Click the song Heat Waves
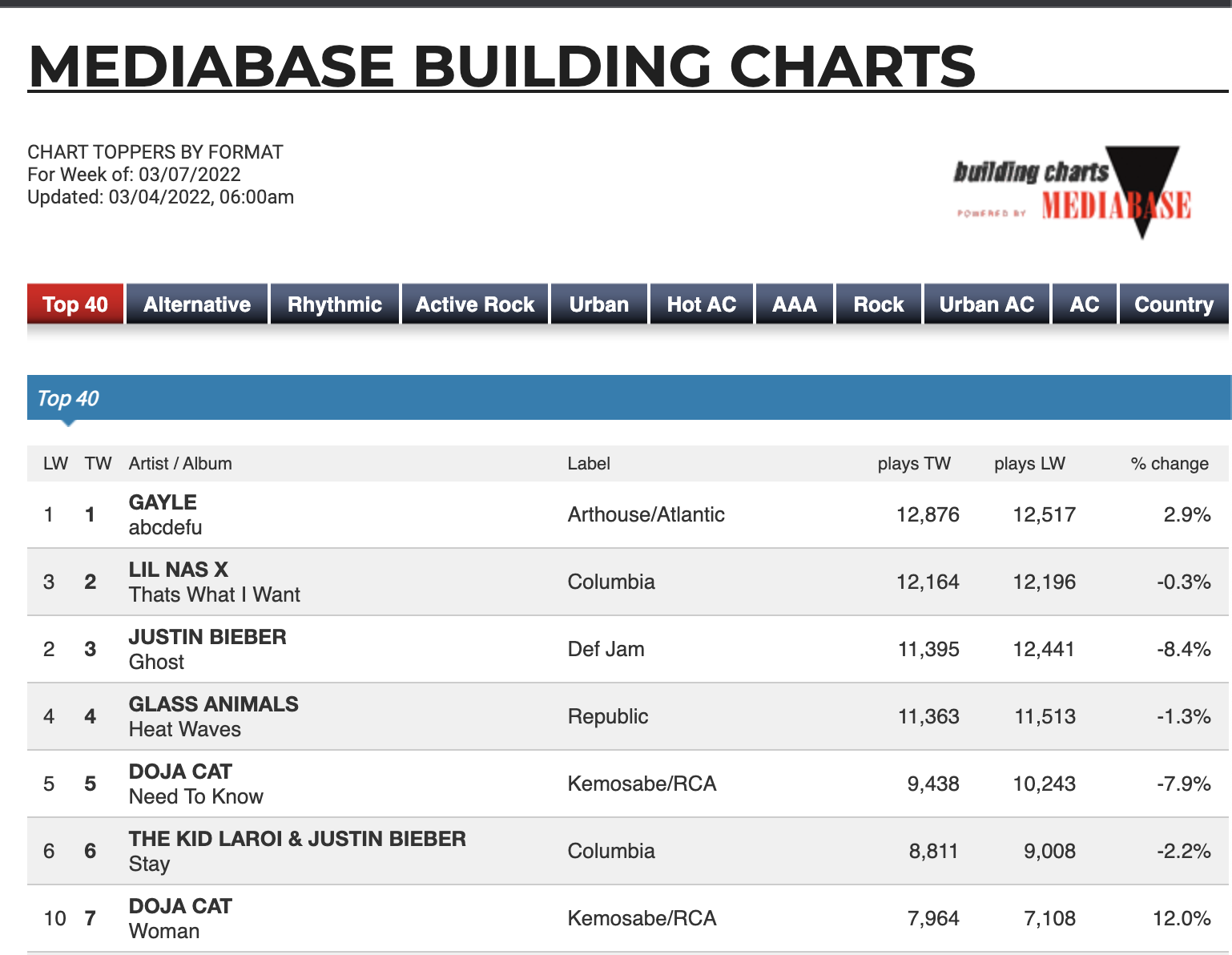This screenshot has height=955, width=1232. (184, 729)
